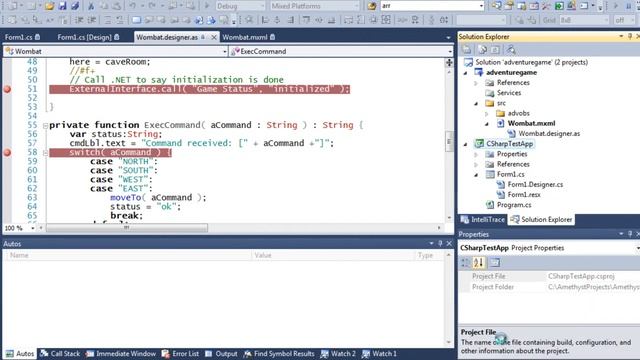Open Solution Explorer from the top toolbar icon
640x360 pixels.
(x=496, y=6)
